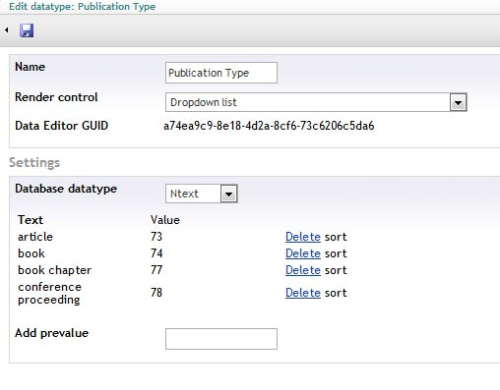Viewport: 500px width, 390px height.
Task: Delete the book chapter prevalue
Action: [303, 270]
